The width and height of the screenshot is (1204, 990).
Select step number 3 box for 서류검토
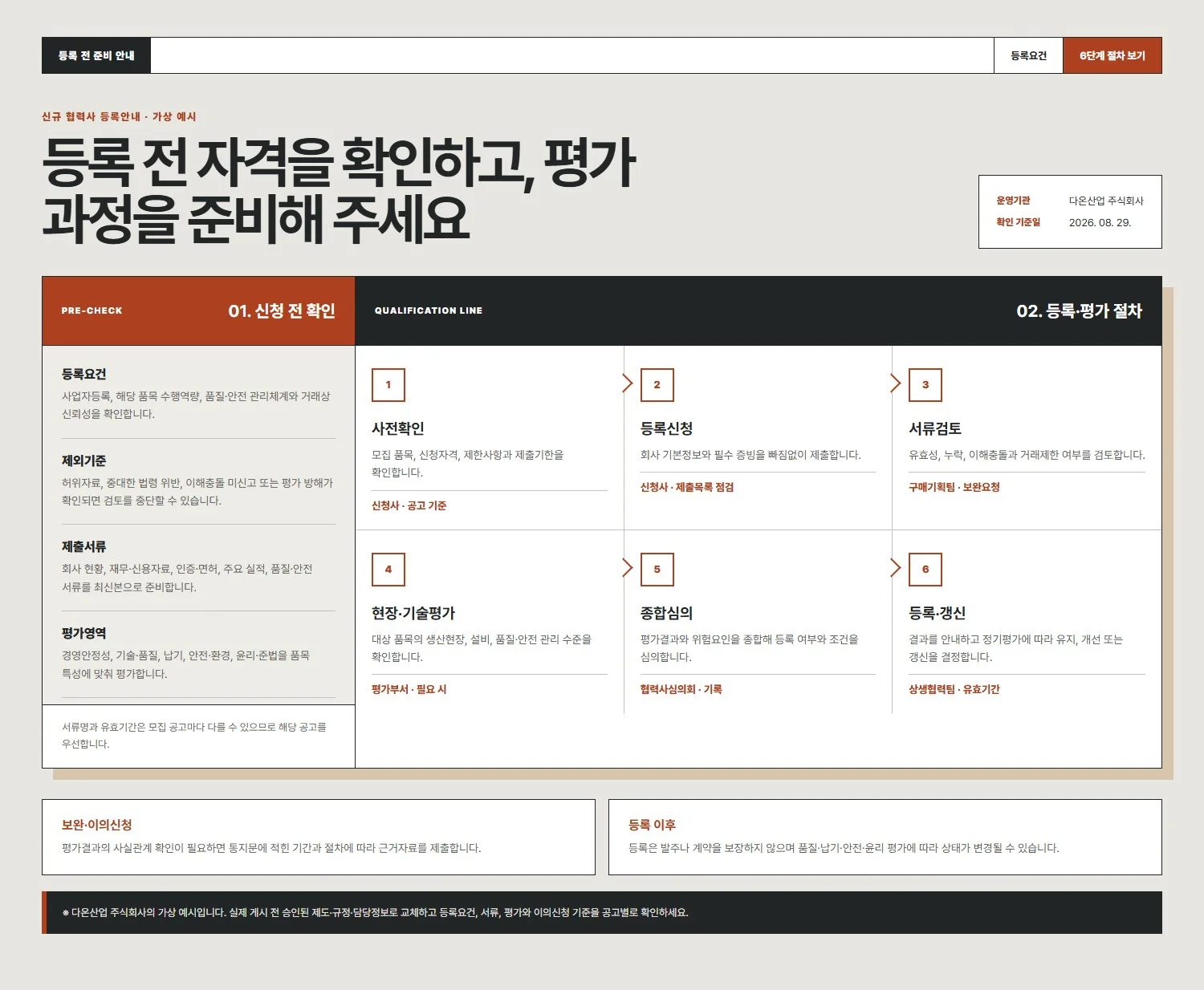pos(925,385)
